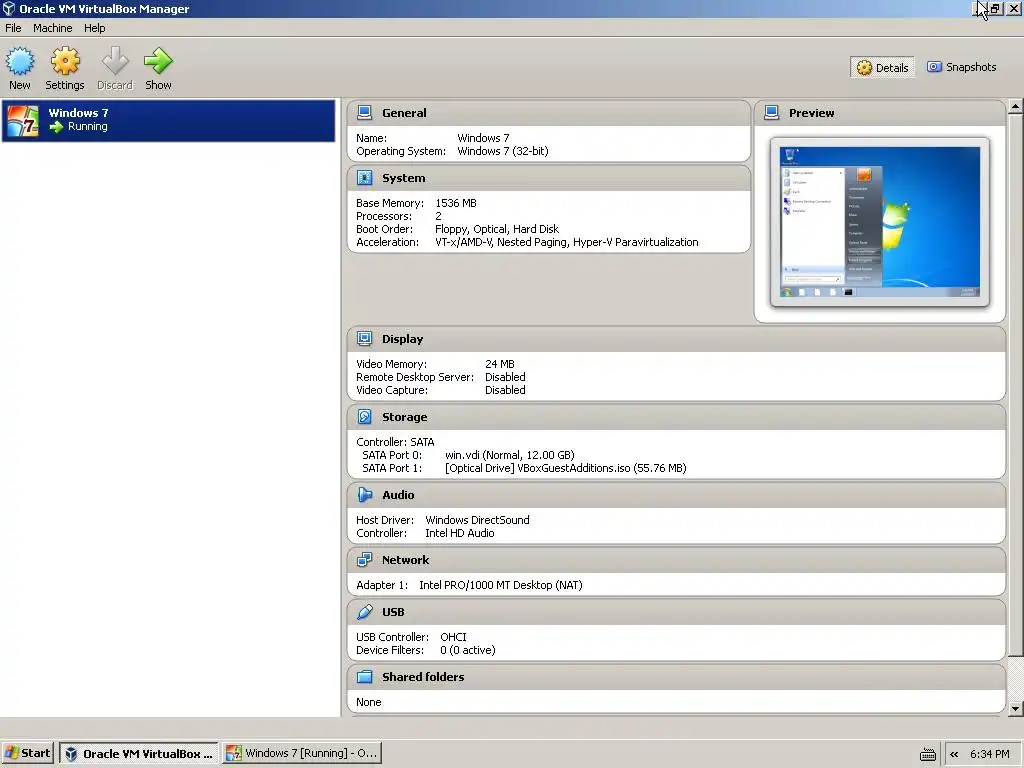Click the System section chip icon
Viewport: 1024px width, 768px height.
coord(364,178)
